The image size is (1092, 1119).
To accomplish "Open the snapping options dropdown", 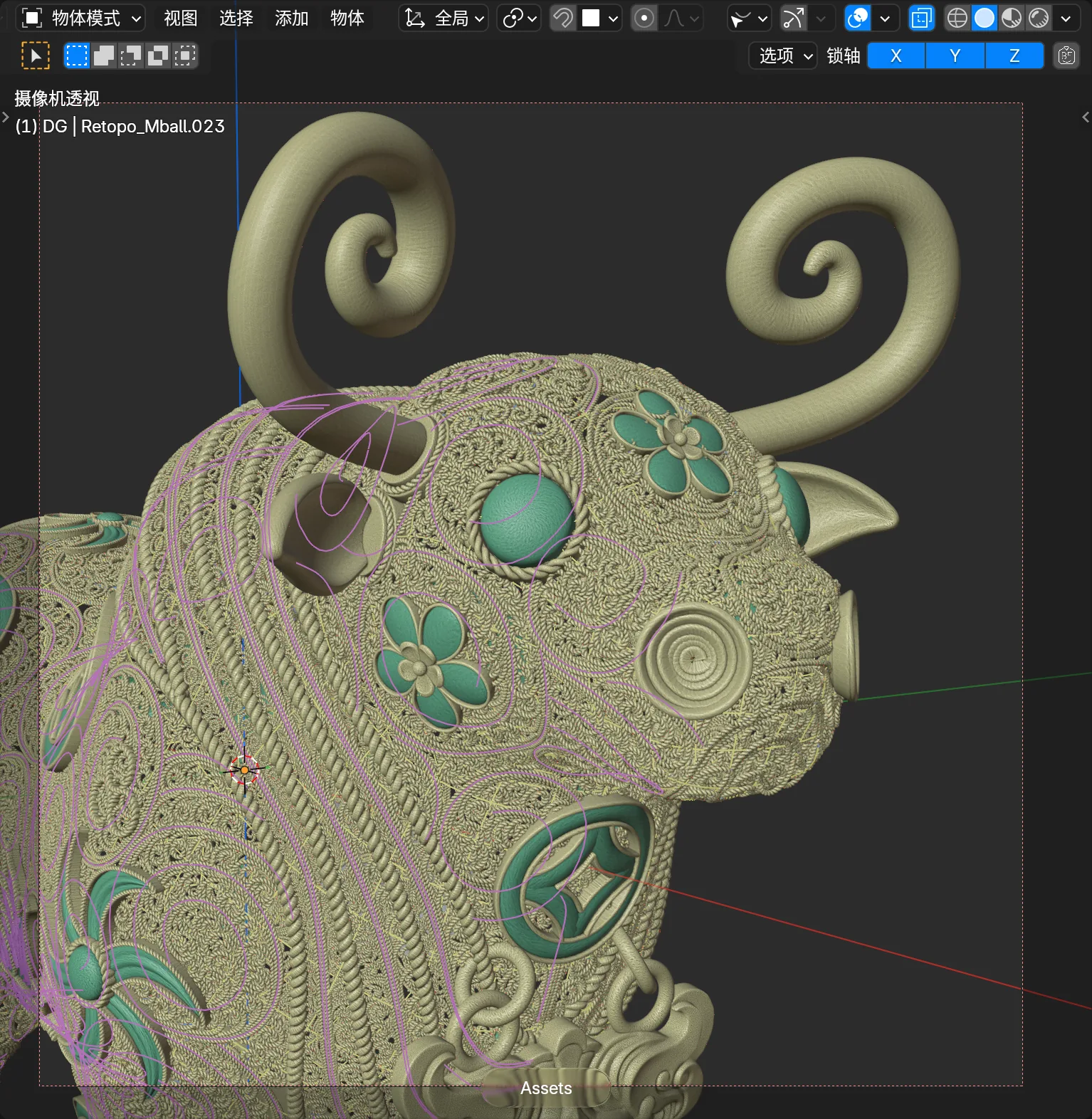I will click(x=600, y=18).
